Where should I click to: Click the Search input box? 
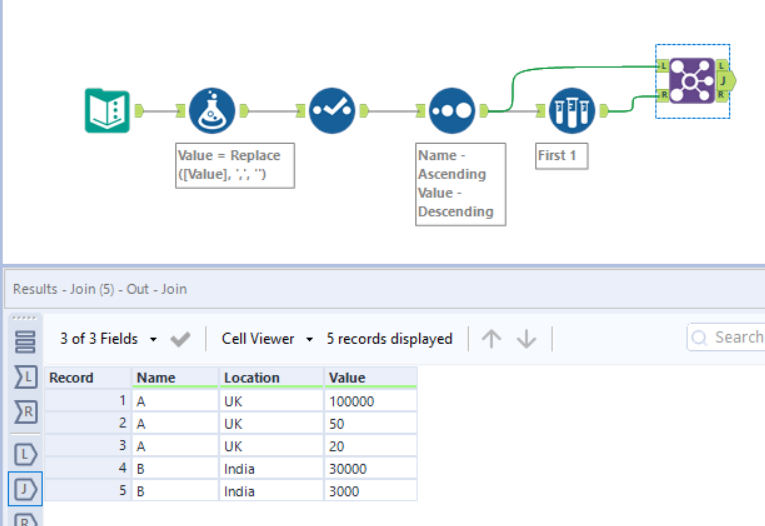735,338
